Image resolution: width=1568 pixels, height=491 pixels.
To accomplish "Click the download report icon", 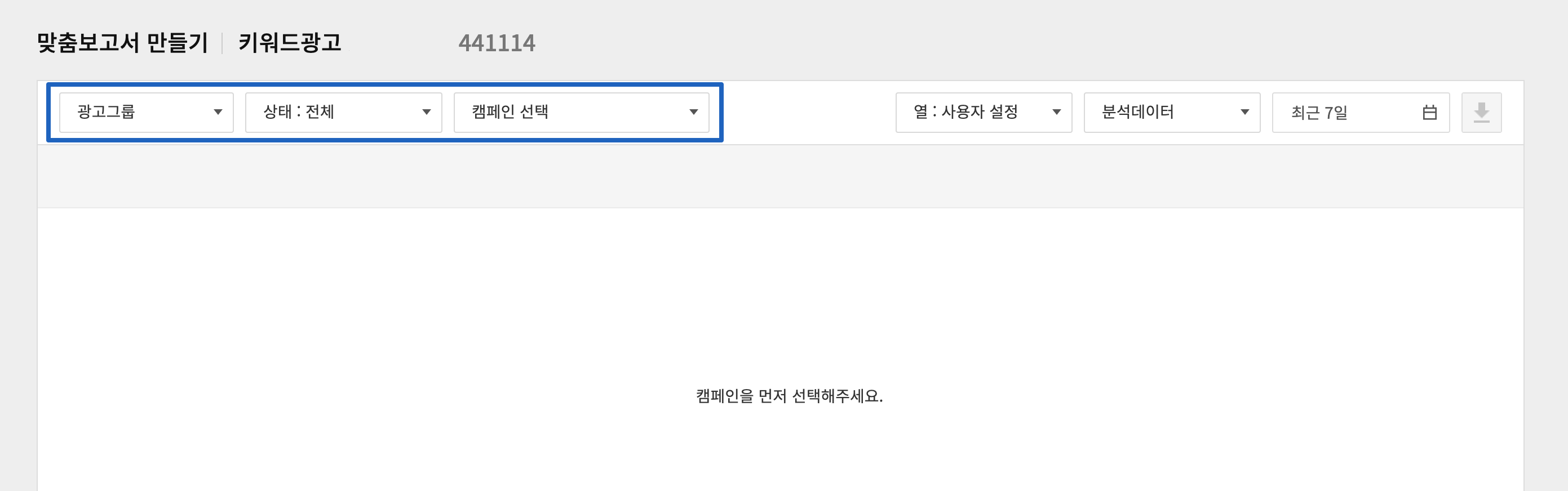I will 1482,113.
